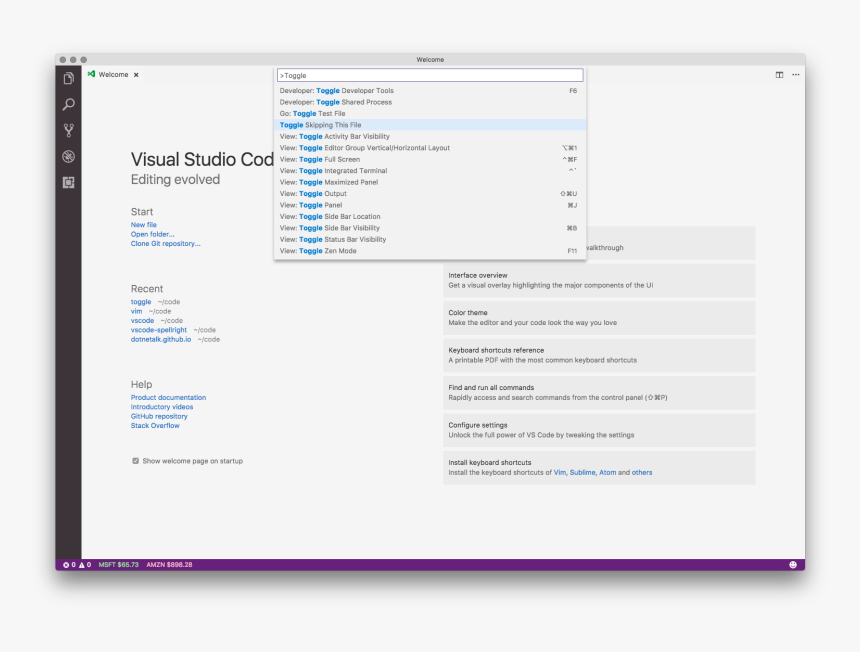Run View: Toggle Full Screen command

(x=430, y=160)
